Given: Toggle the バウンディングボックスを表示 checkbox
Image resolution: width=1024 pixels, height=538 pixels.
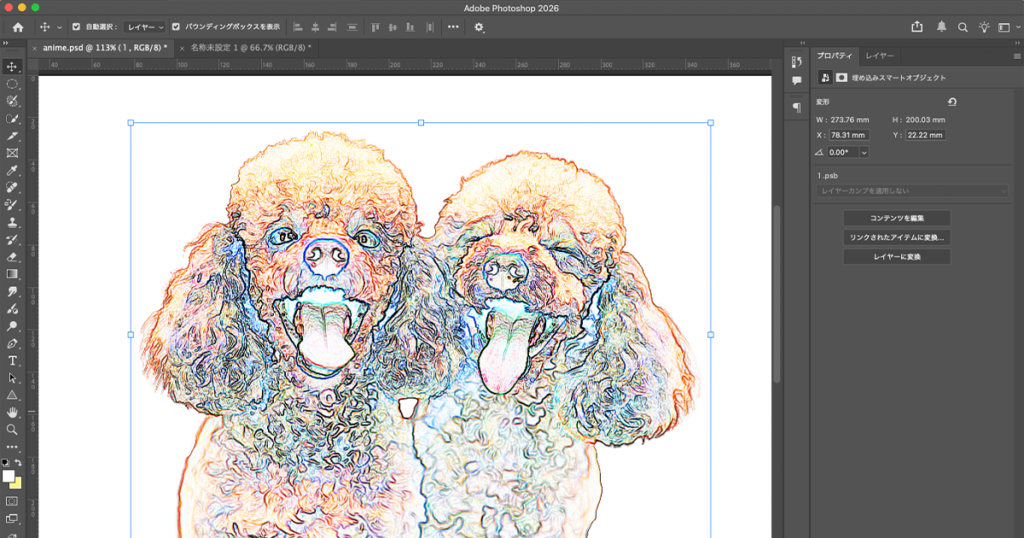Looking at the screenshot, I should (177, 27).
